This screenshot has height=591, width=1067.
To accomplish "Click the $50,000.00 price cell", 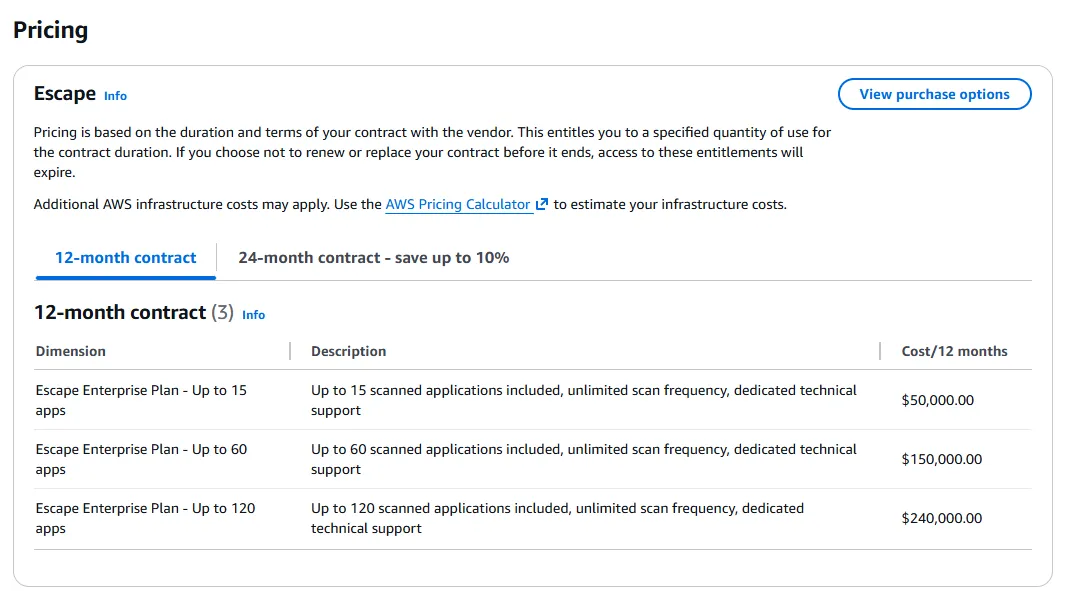I will point(937,400).
